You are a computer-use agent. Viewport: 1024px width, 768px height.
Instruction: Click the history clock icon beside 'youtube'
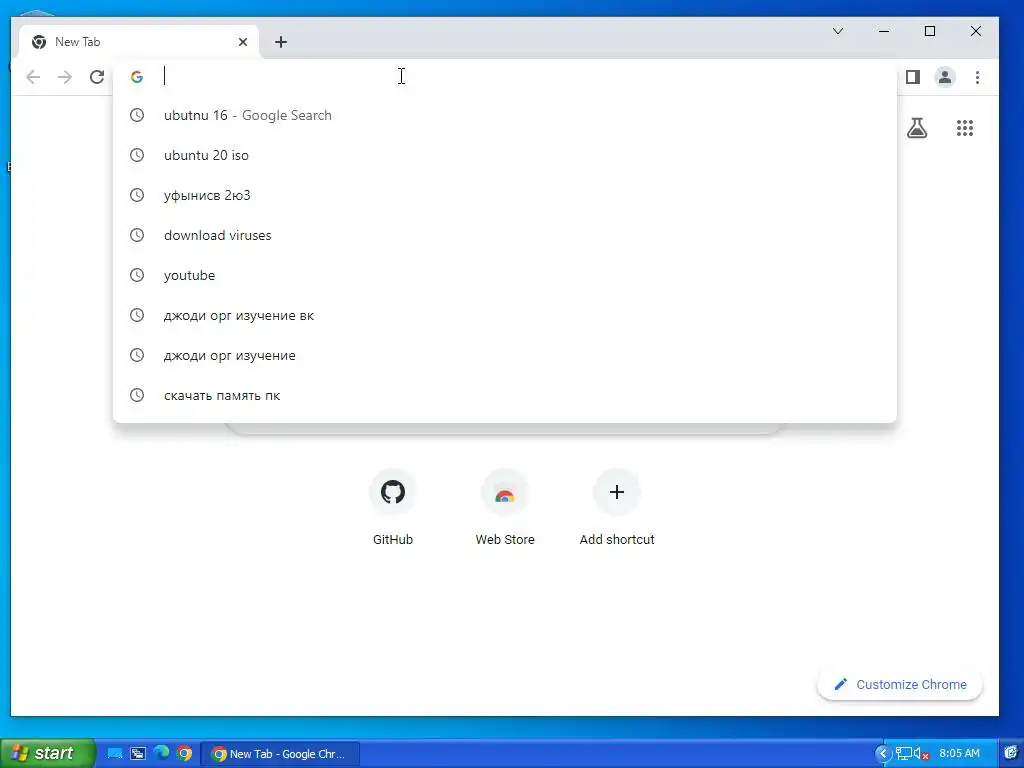point(136,275)
